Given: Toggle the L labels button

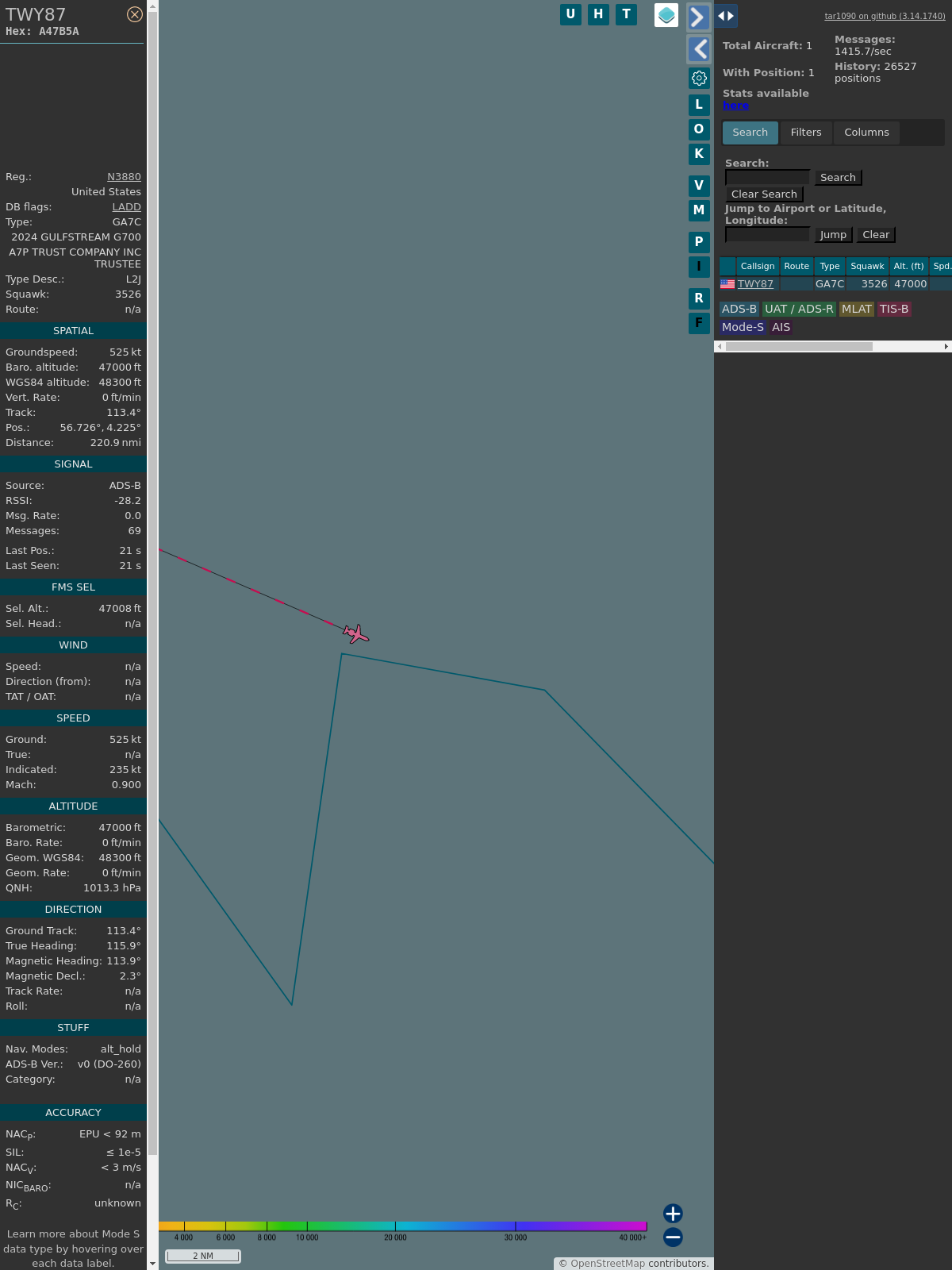Looking at the screenshot, I should (699, 105).
